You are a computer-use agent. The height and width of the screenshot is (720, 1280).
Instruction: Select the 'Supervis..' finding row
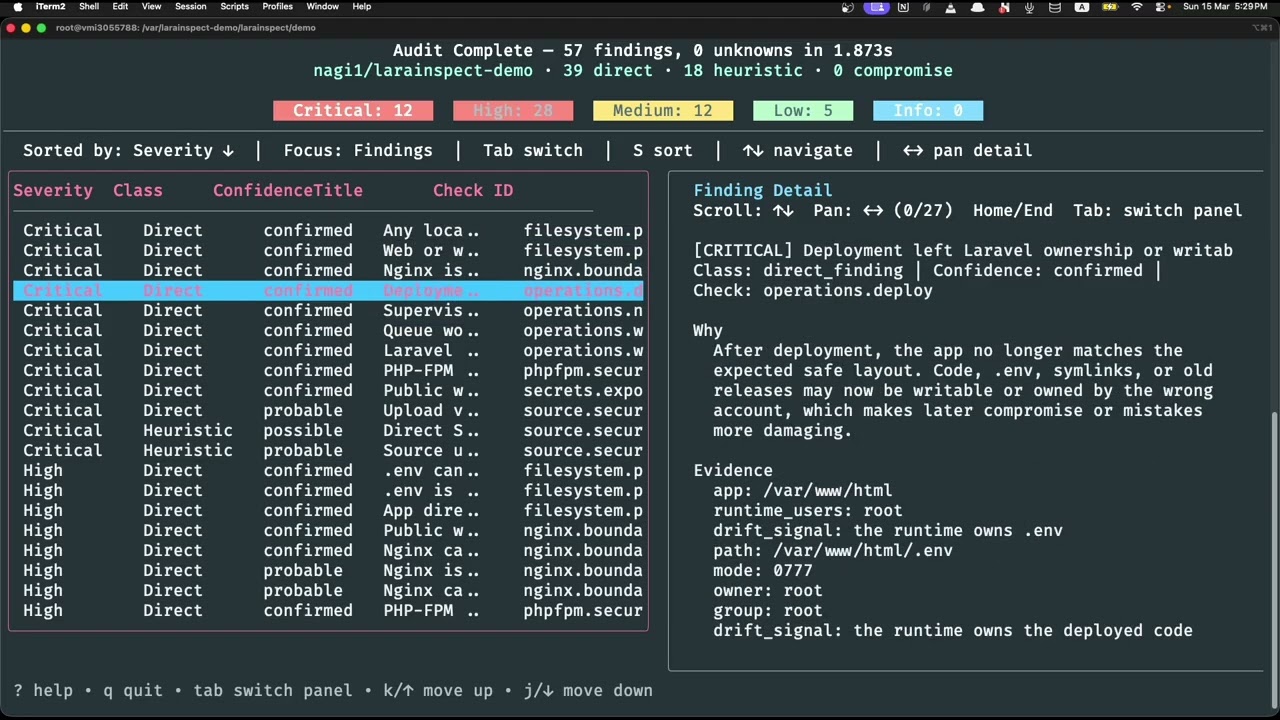[328, 310]
